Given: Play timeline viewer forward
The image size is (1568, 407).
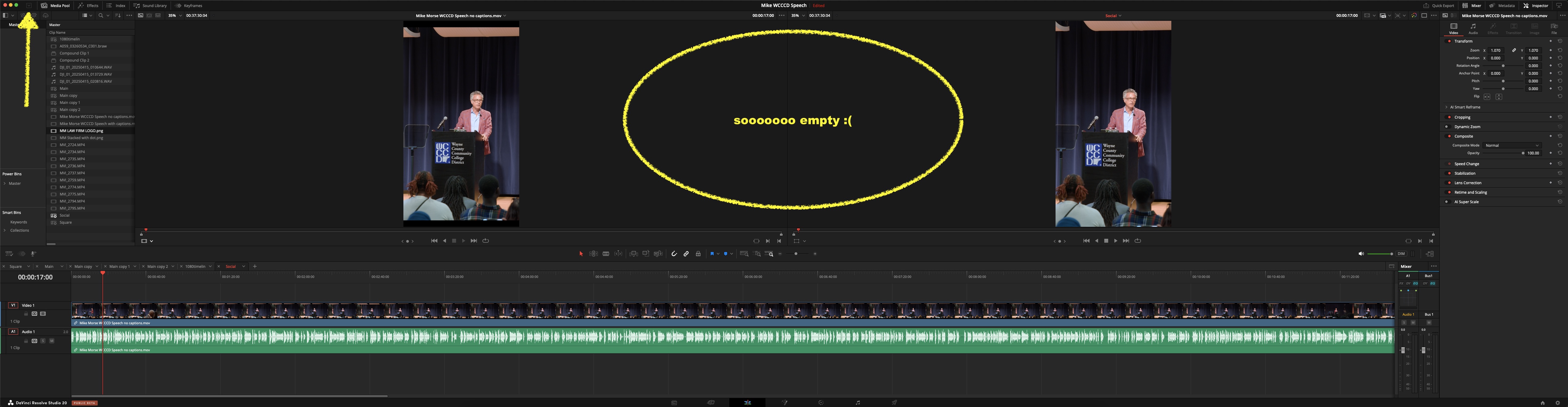Looking at the screenshot, I should point(1116,241).
